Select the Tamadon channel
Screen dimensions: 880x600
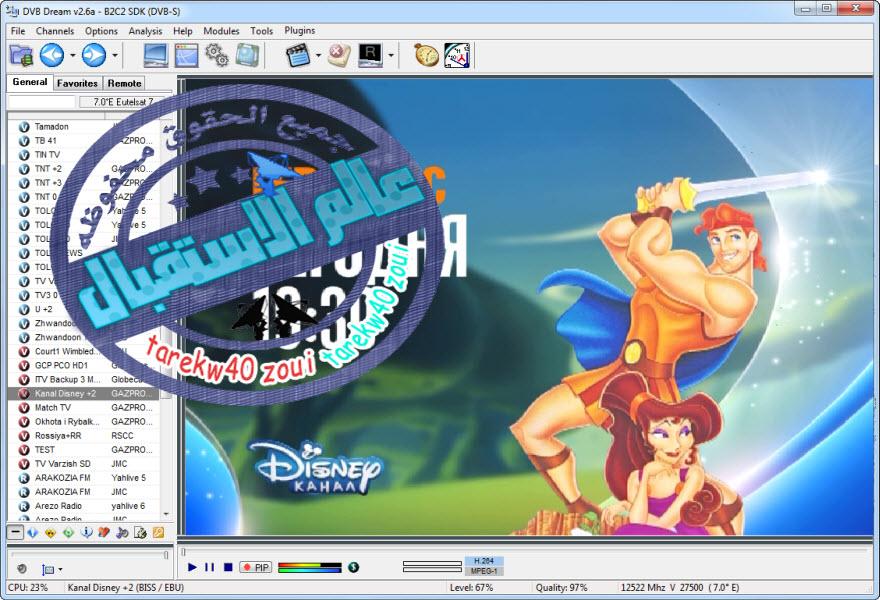[84, 127]
